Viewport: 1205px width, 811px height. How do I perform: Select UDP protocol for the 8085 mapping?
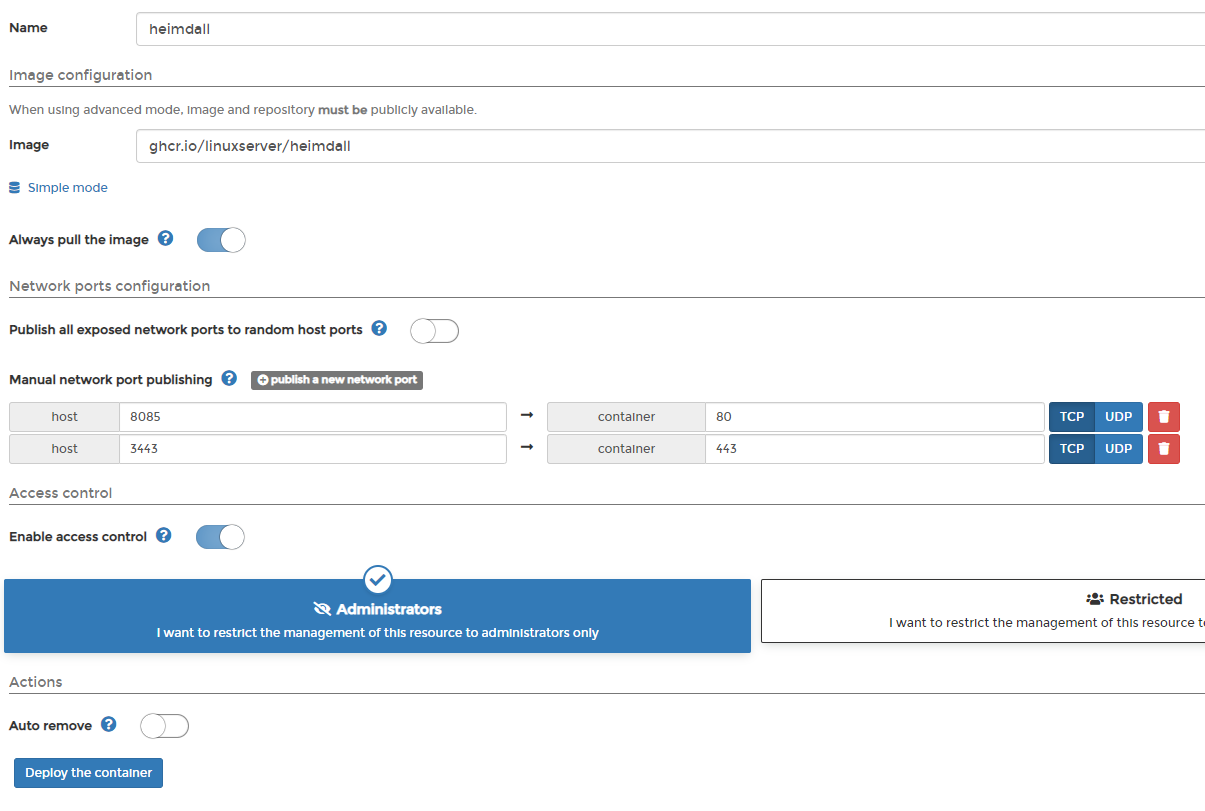tap(1119, 416)
